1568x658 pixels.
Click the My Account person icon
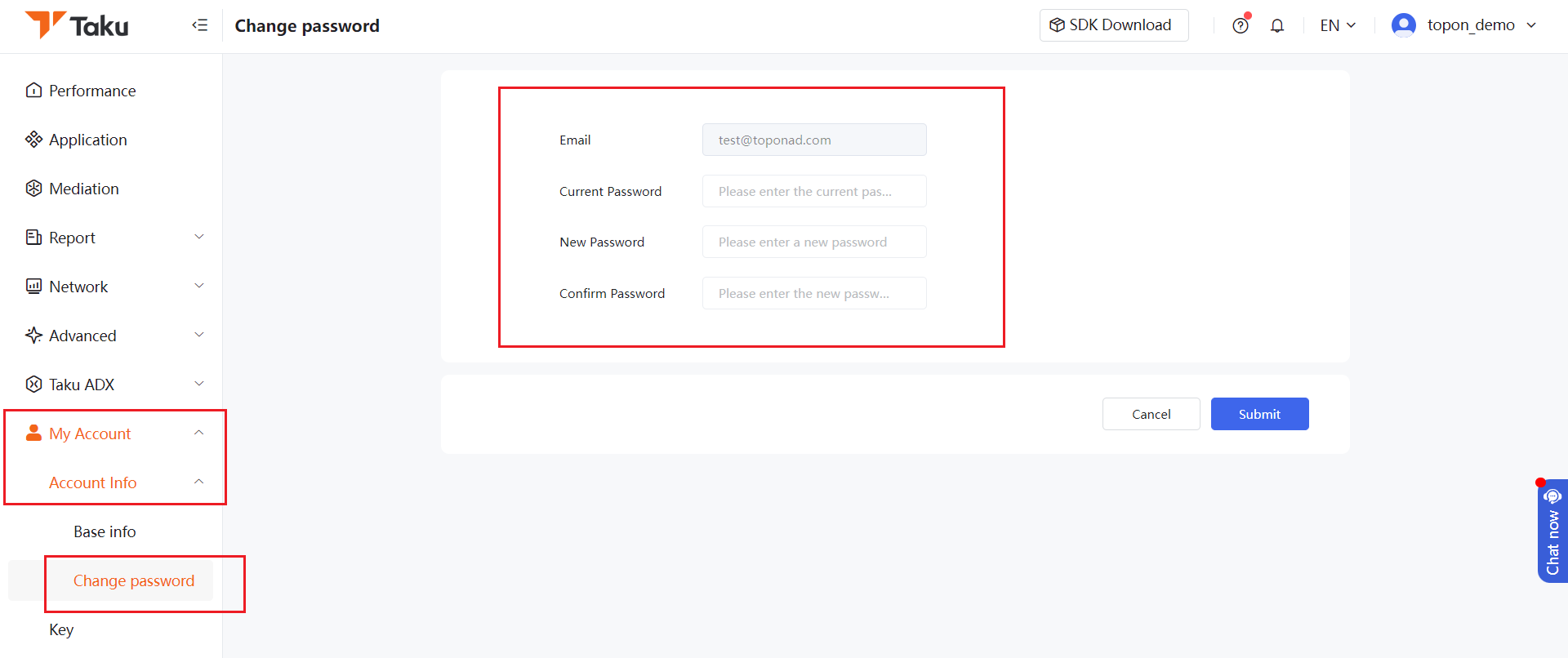pos(33,433)
